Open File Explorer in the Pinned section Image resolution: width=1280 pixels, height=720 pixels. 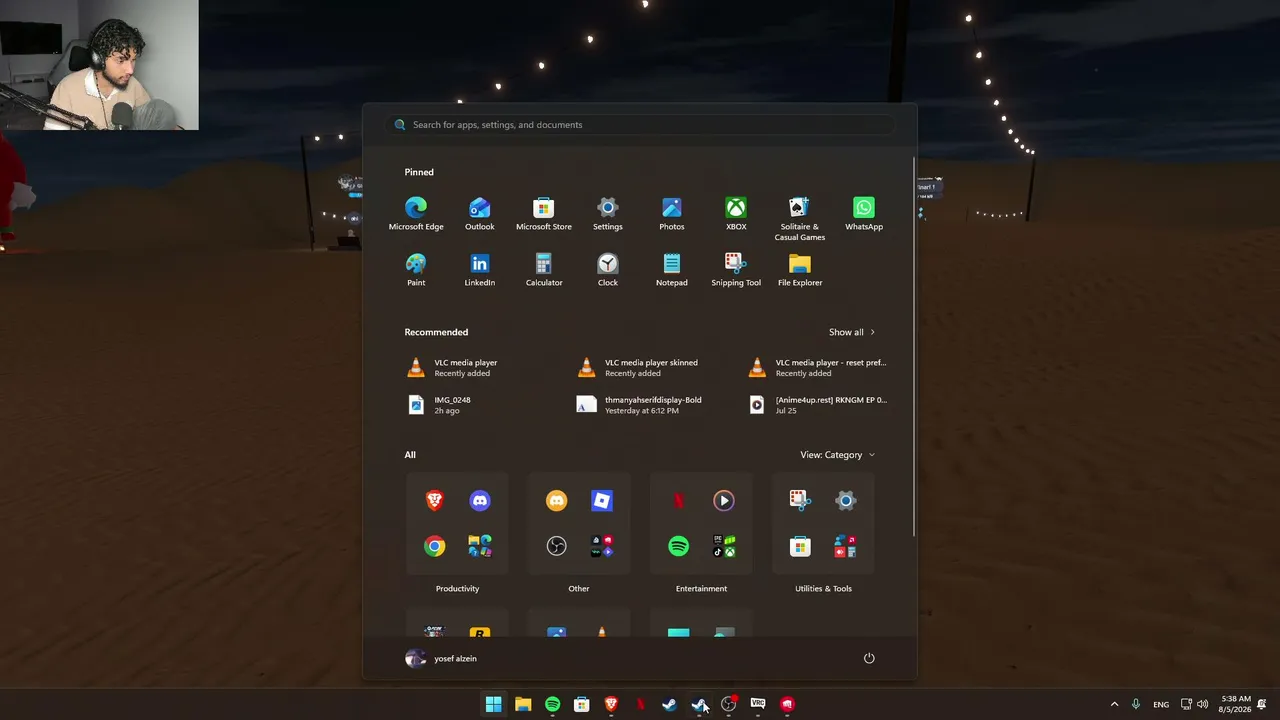click(800, 270)
